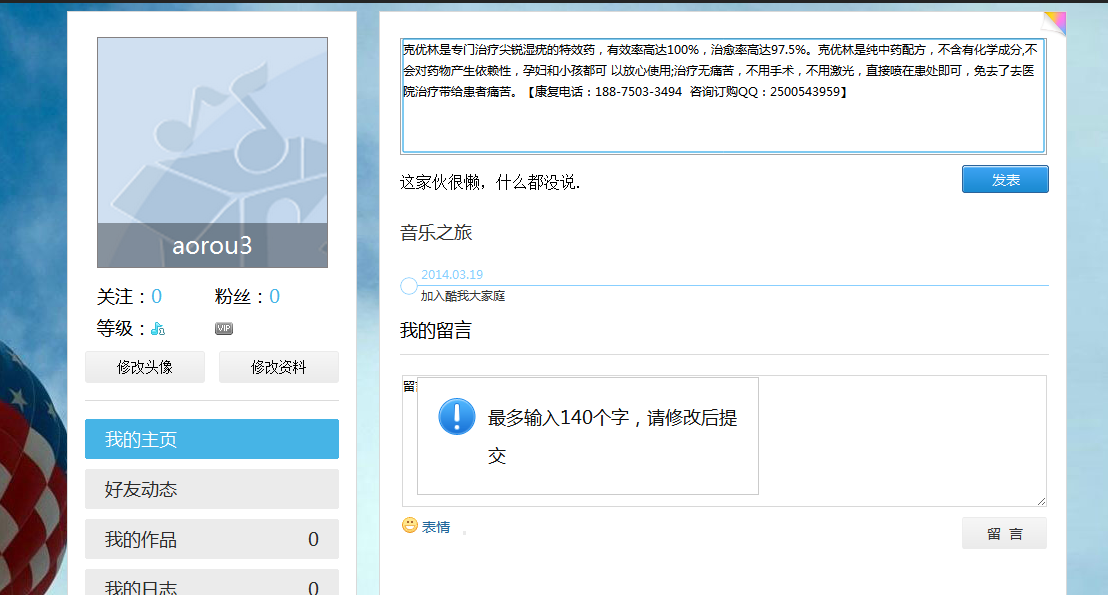This screenshot has height=595, width=1108.
Task: Select the highlighted 我的主页 tab
Action: (x=211, y=438)
